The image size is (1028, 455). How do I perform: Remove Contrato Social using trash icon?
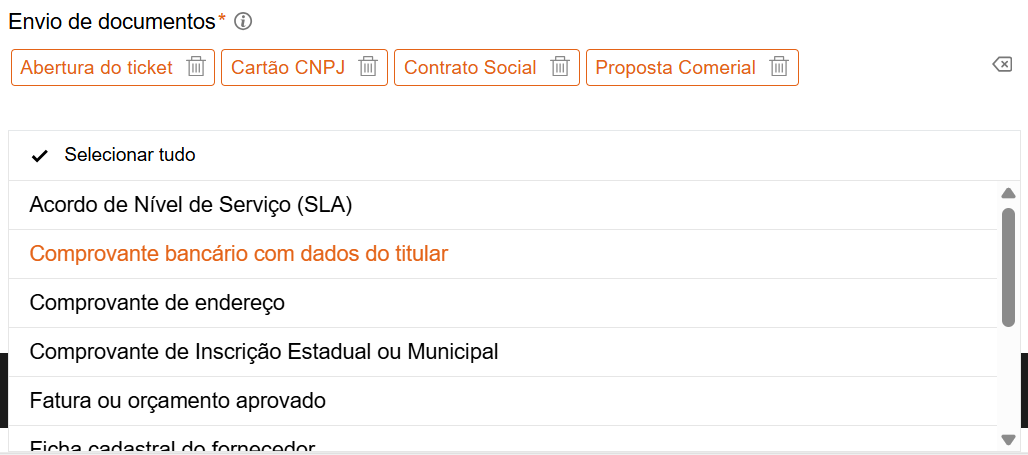560,67
